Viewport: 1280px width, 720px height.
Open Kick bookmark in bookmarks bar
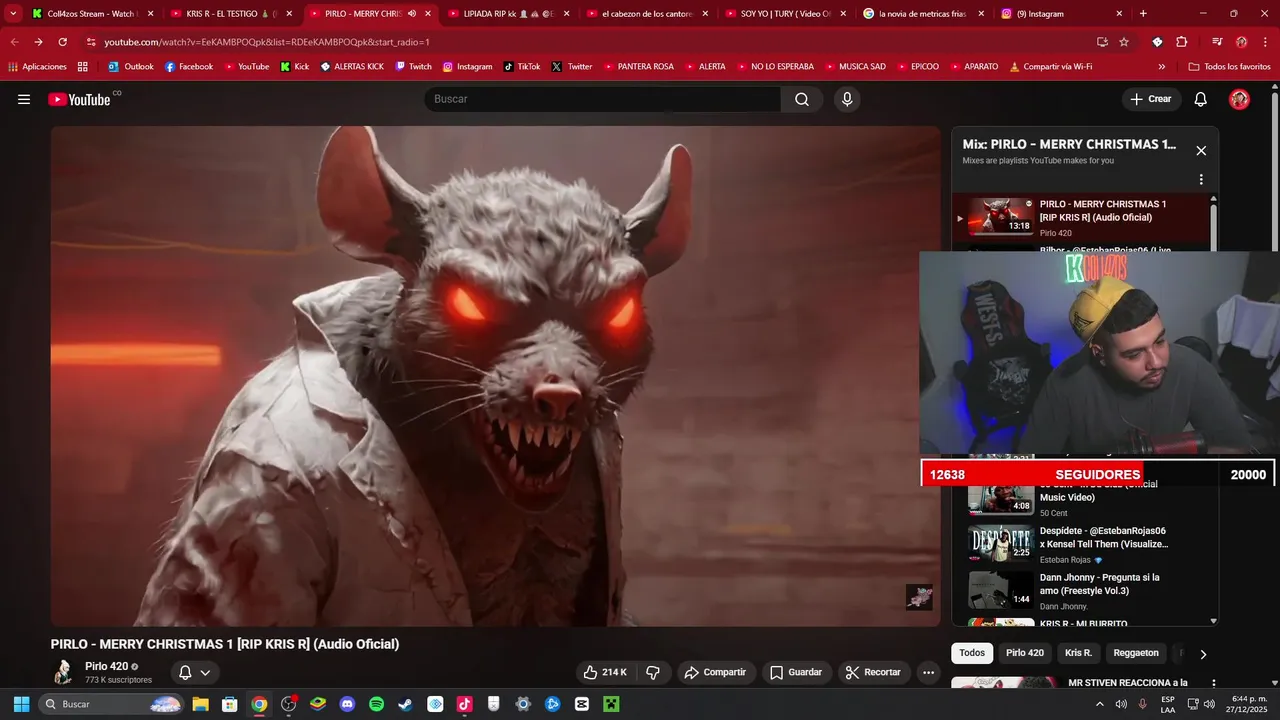coord(294,66)
